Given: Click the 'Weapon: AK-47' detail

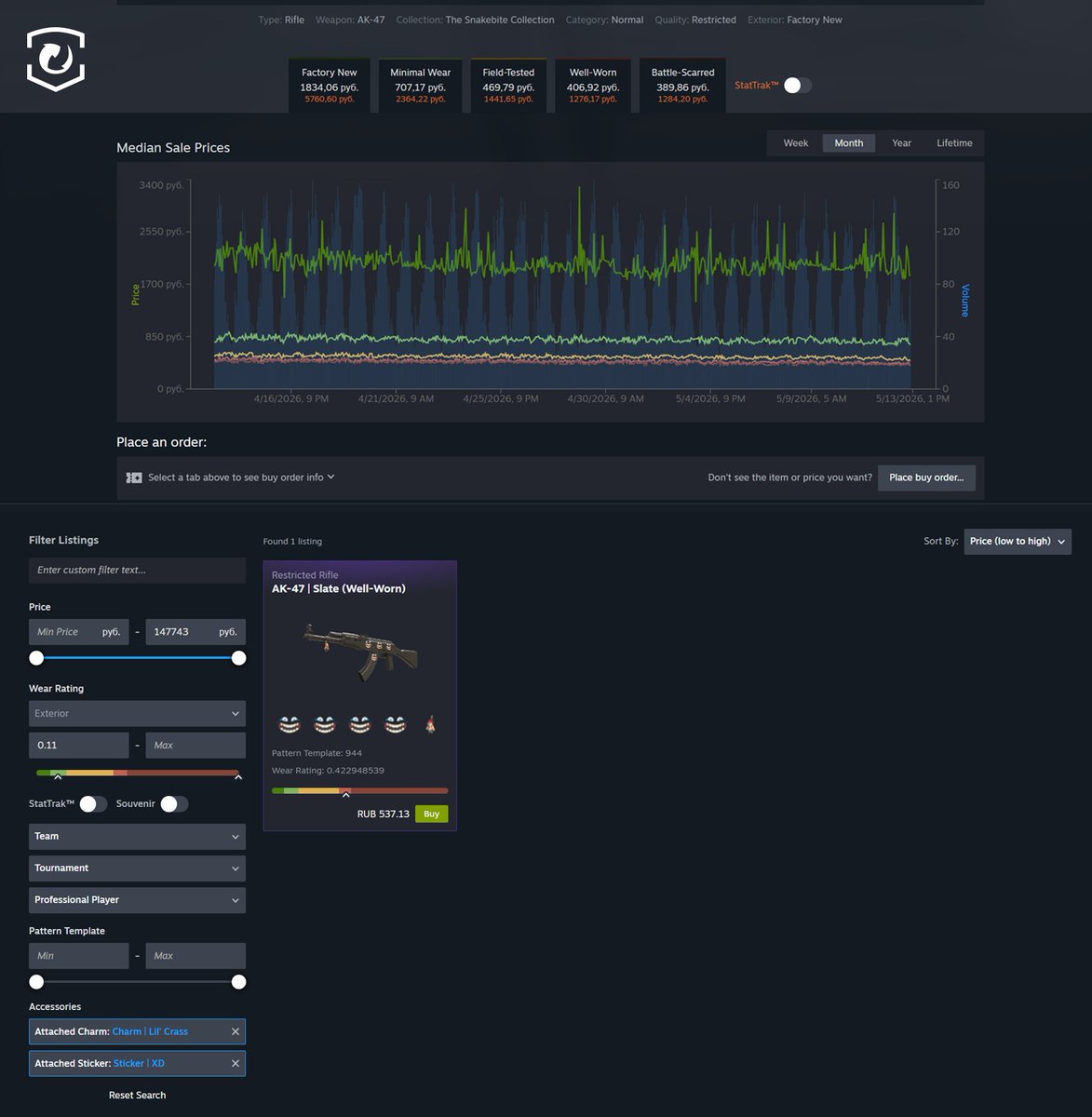Looking at the screenshot, I should click(x=350, y=20).
